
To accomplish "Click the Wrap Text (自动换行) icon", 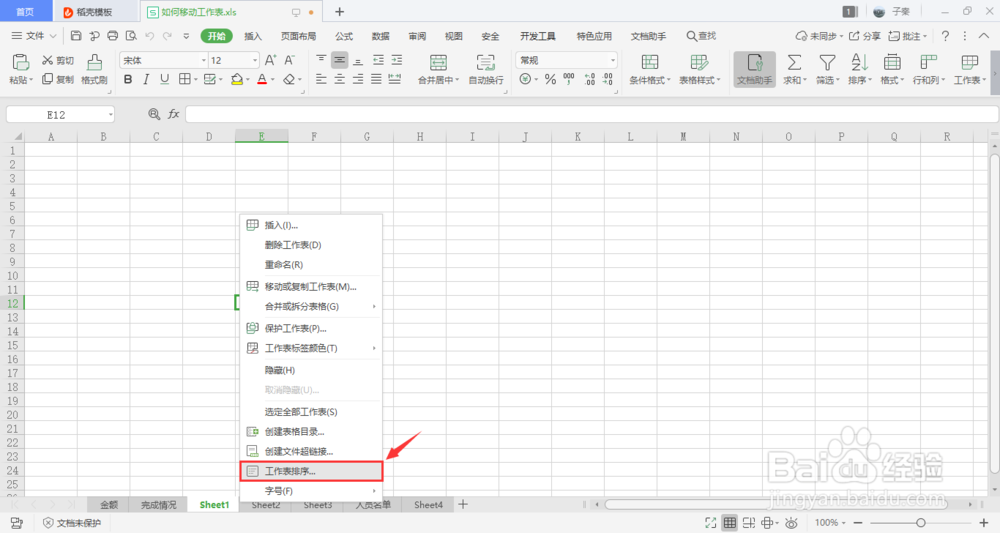I will 485,62.
